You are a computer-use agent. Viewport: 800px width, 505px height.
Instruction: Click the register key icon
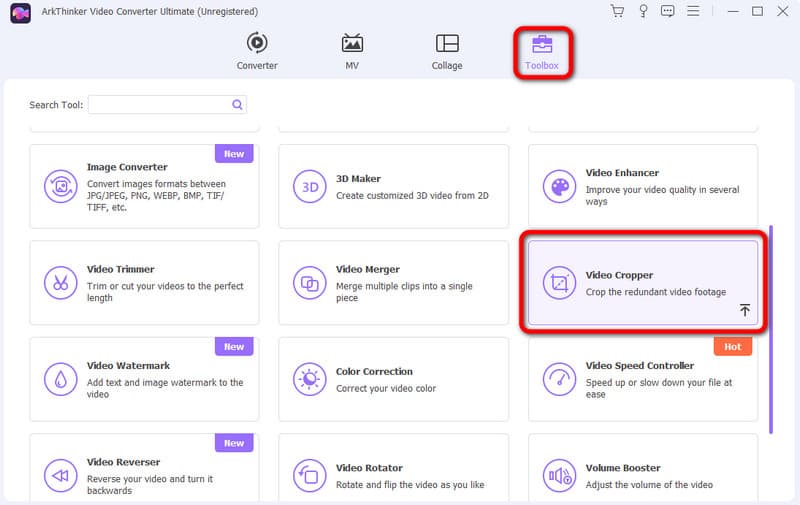[643, 11]
